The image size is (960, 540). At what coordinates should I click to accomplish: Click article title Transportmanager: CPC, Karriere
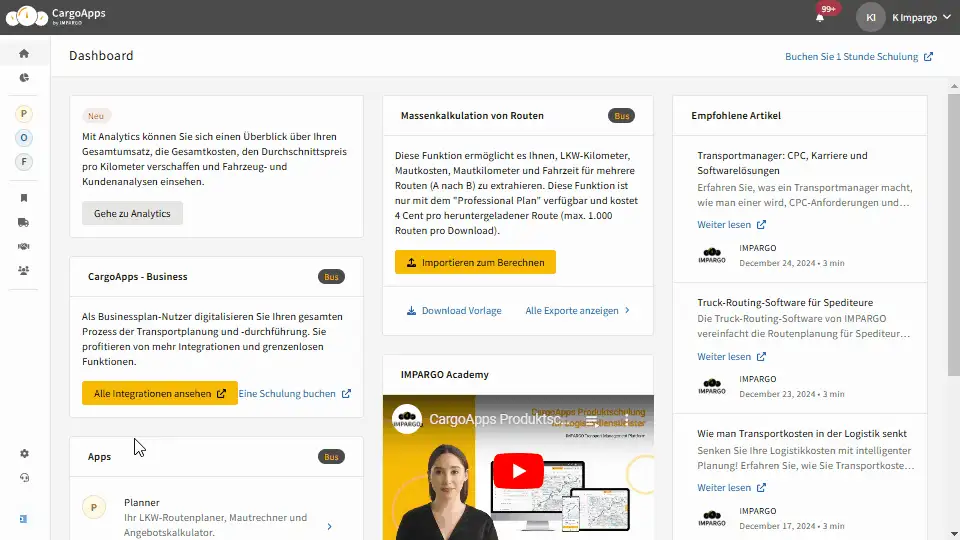(x=782, y=163)
